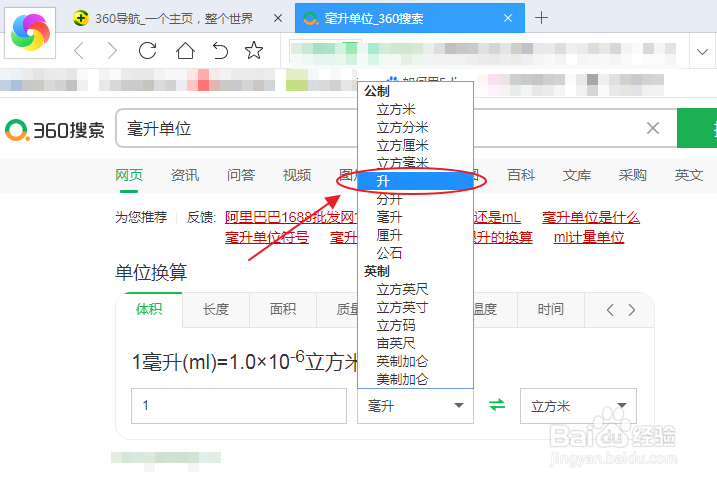Select the 英文 search category
717x483 pixels.
(x=689, y=175)
